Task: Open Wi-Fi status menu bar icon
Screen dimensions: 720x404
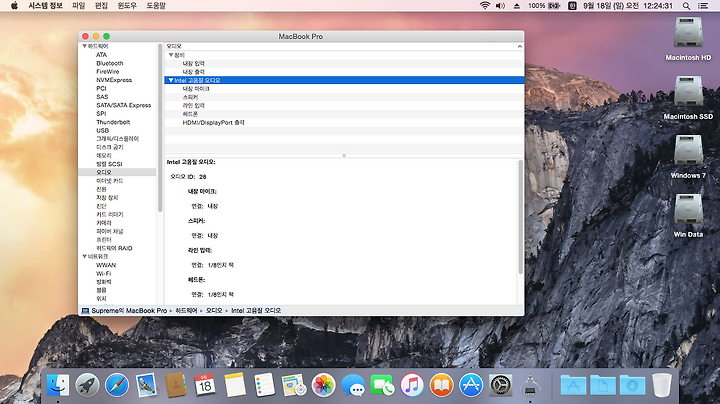Action: tap(485, 6)
